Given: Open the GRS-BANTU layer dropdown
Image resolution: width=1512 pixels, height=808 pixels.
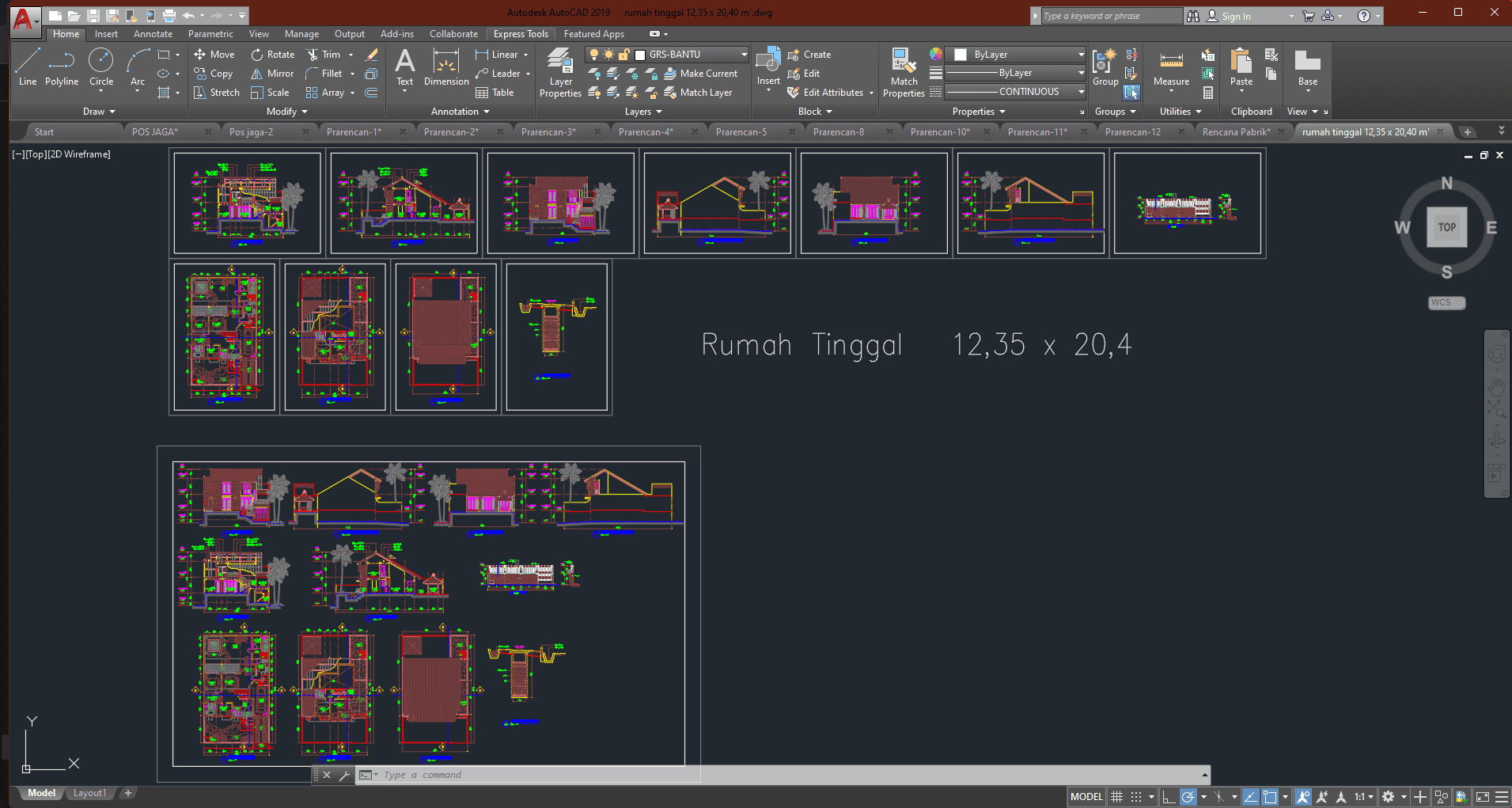Looking at the screenshot, I should tap(744, 55).
